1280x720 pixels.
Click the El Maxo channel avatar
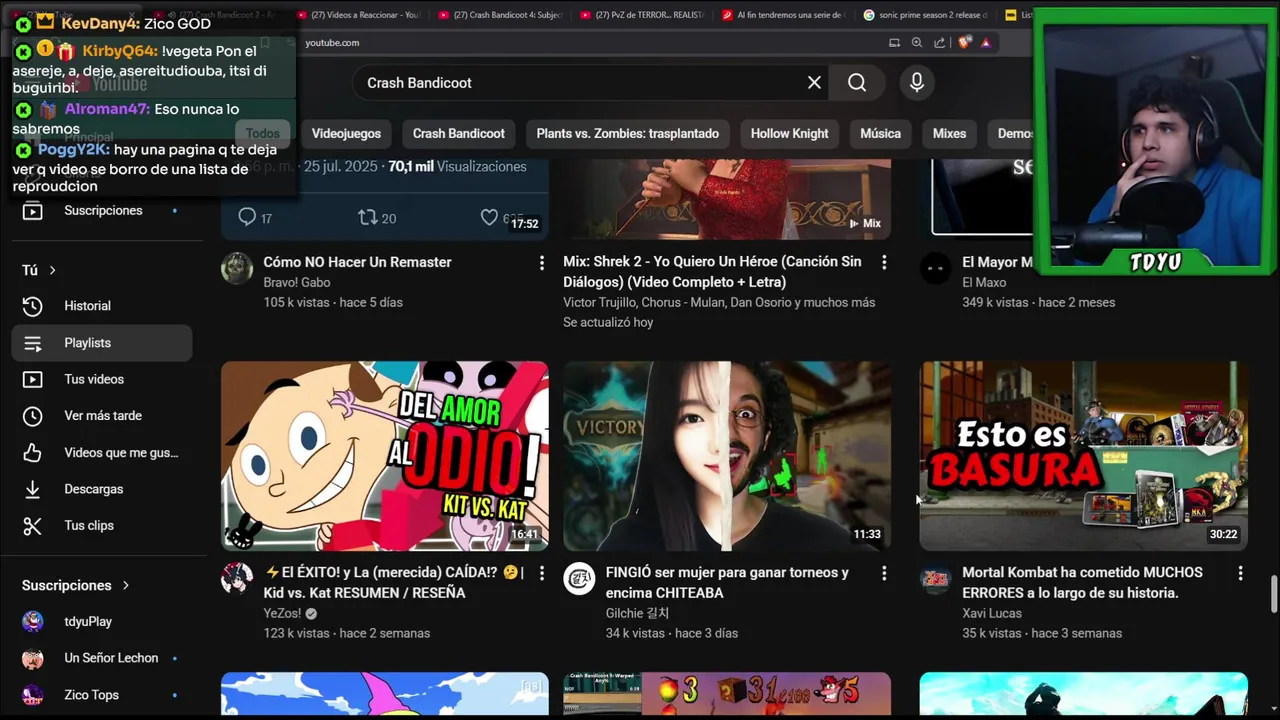(x=935, y=268)
